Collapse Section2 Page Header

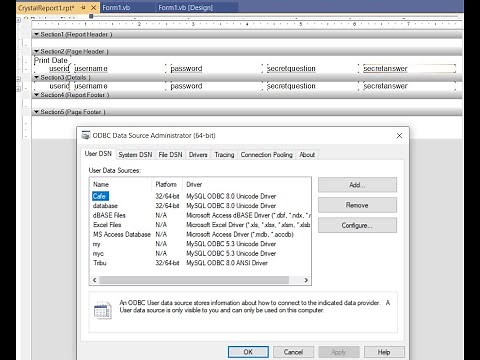tap(37, 51)
